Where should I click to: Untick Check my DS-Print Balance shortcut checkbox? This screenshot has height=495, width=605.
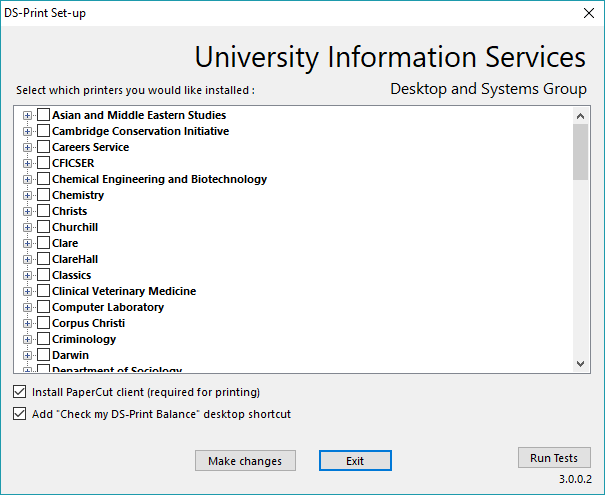coord(19,414)
